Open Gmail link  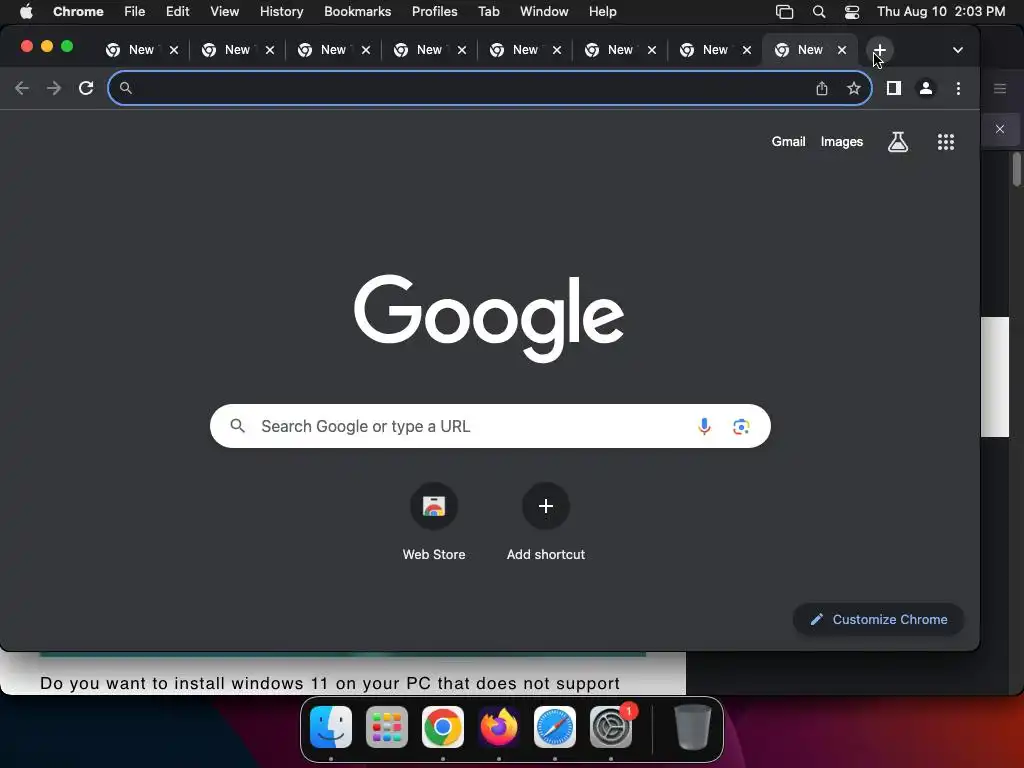(788, 142)
